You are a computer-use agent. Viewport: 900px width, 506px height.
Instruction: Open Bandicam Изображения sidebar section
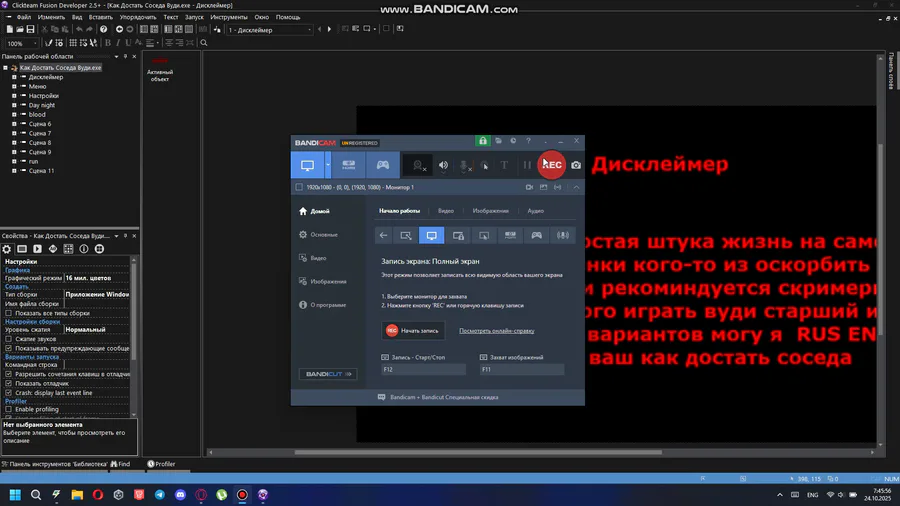(x=323, y=282)
